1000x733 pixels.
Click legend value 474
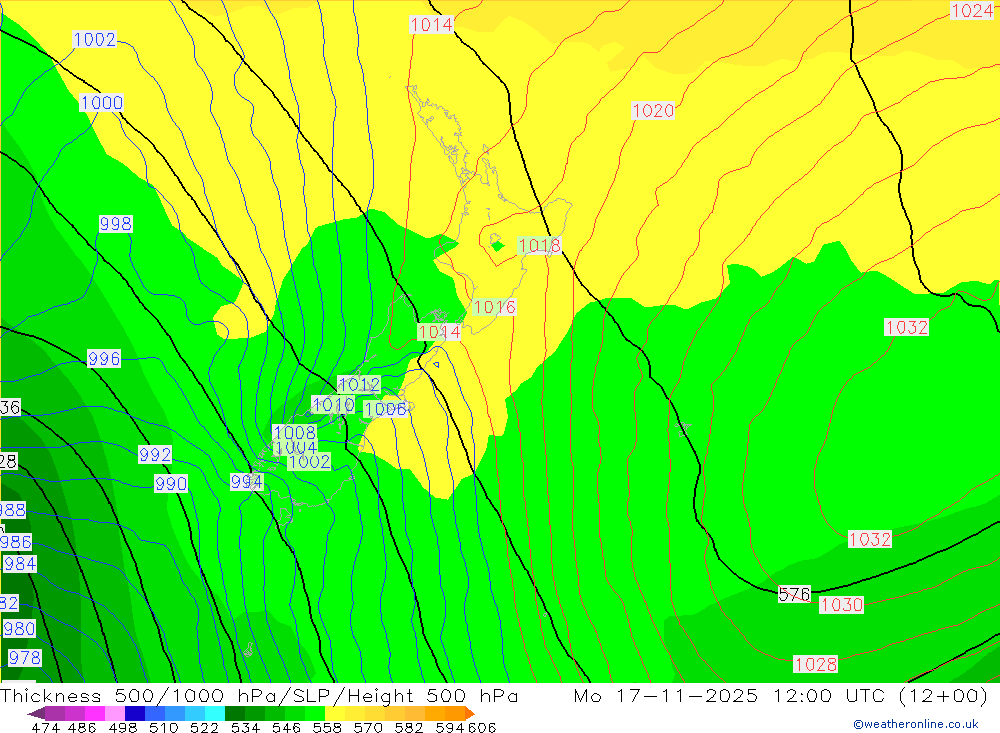tap(45, 728)
